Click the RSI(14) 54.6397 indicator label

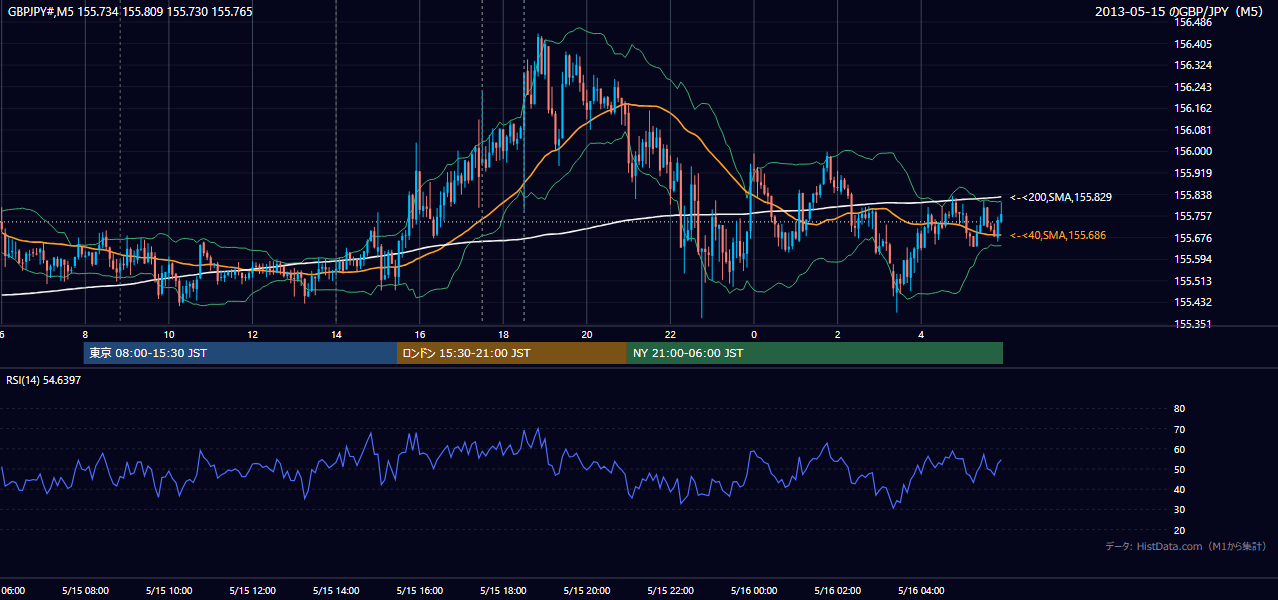pyautogui.click(x=44, y=380)
